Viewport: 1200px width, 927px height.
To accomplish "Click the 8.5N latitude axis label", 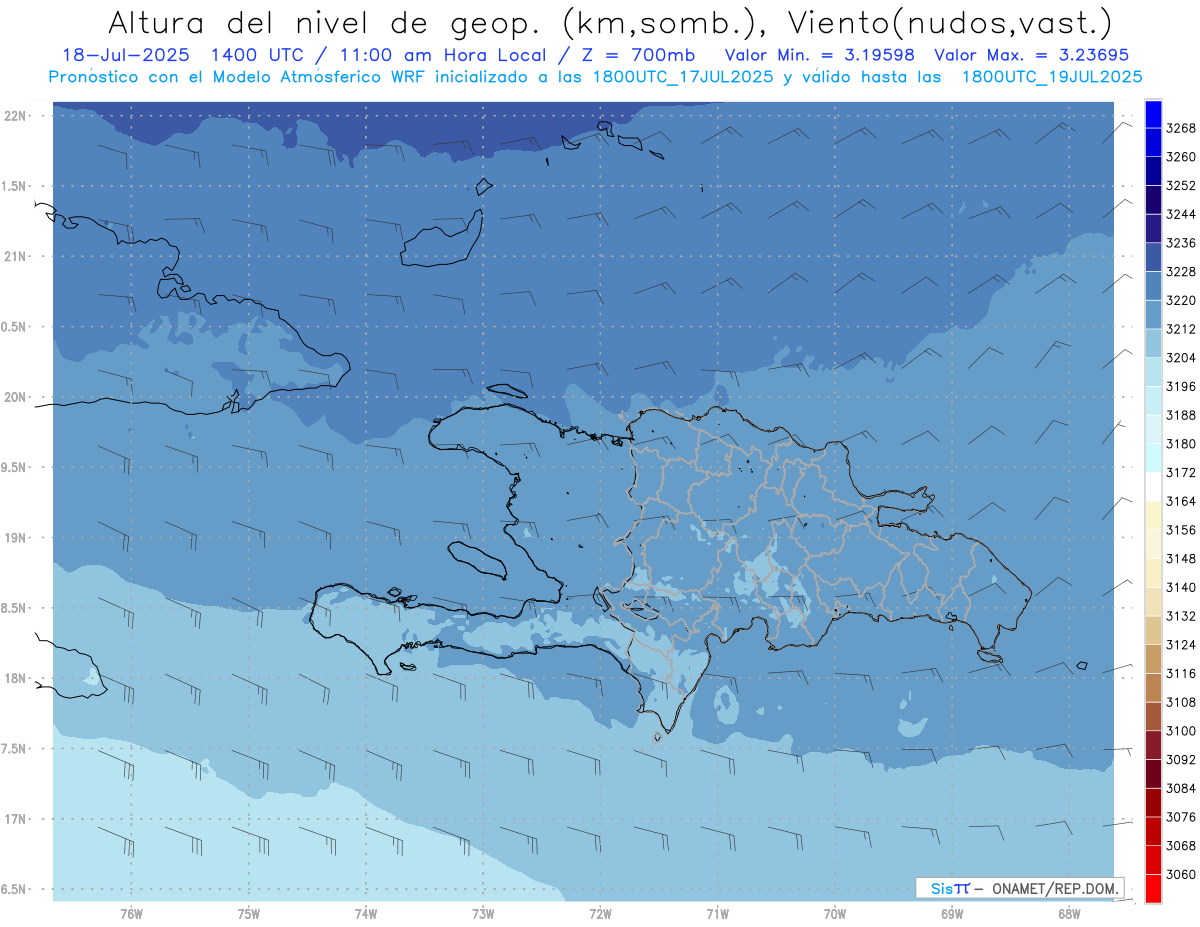I will click(x=14, y=608).
